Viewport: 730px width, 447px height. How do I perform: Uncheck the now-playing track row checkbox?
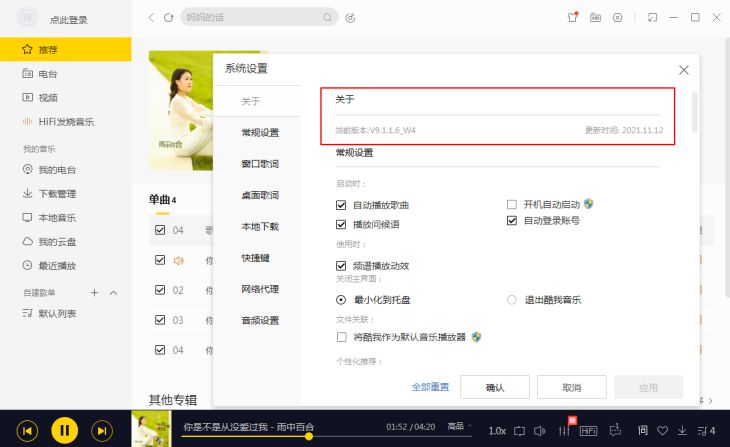coord(160,260)
